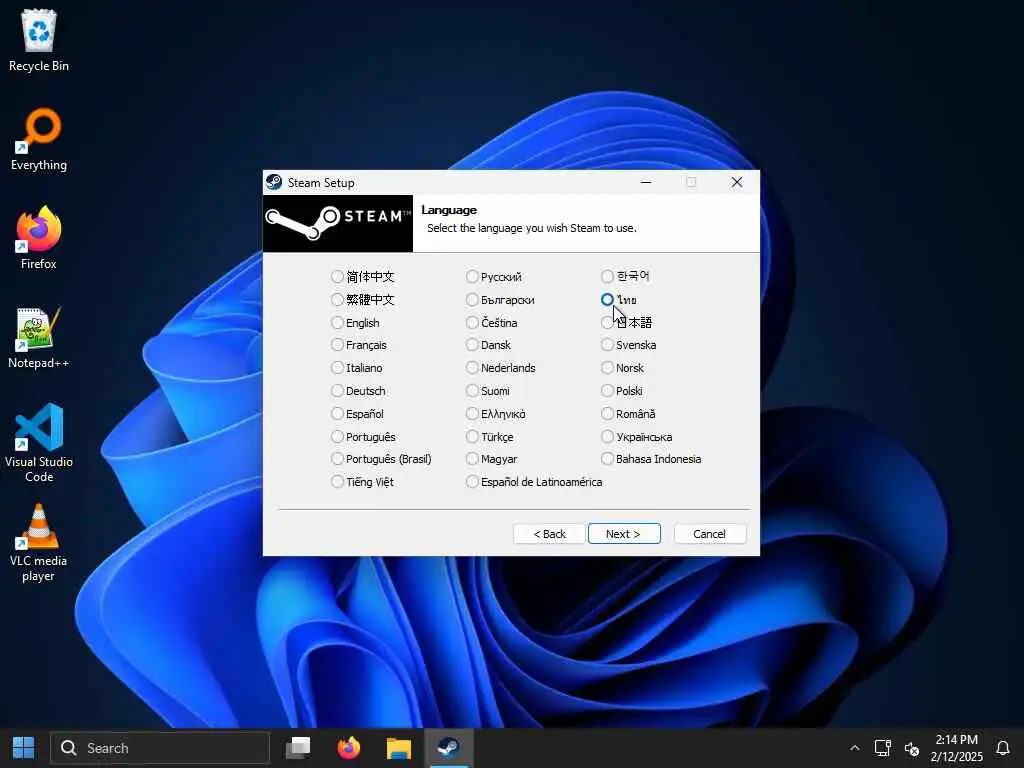Open network status tray icon

point(883,748)
